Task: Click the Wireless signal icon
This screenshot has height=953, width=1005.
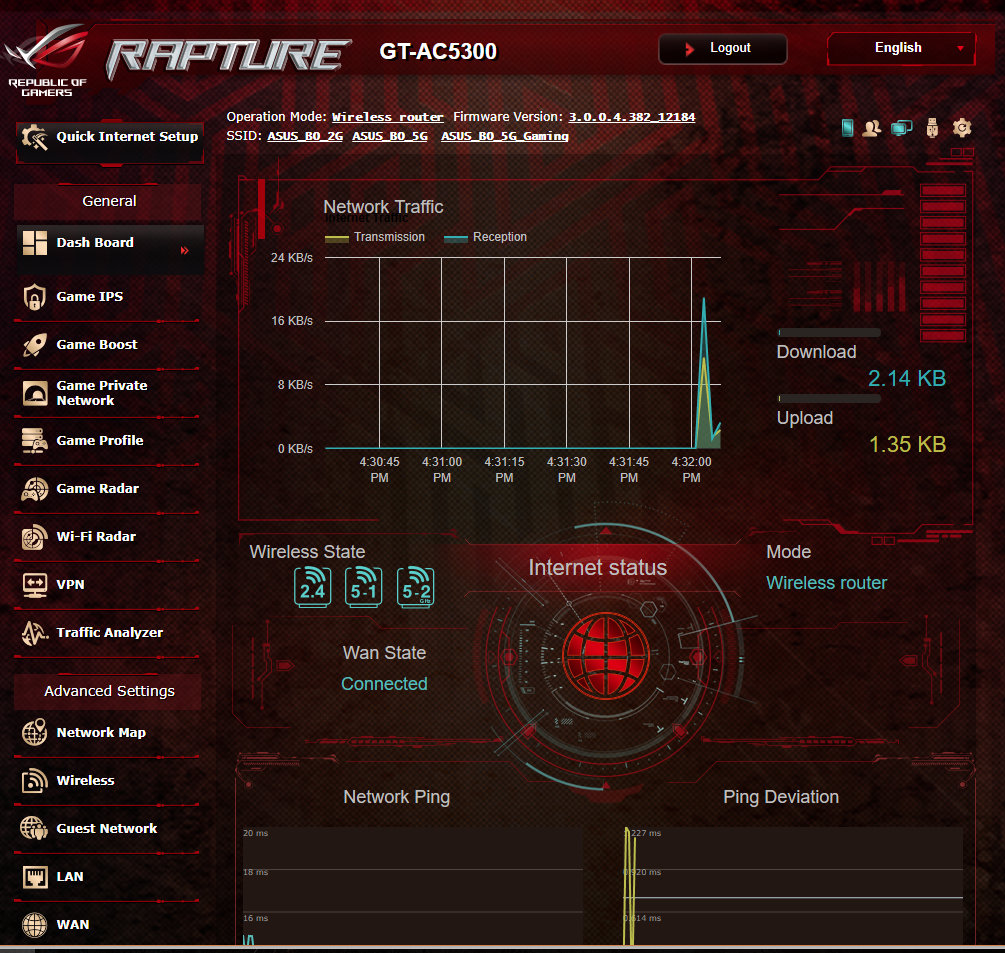Action: 35,781
